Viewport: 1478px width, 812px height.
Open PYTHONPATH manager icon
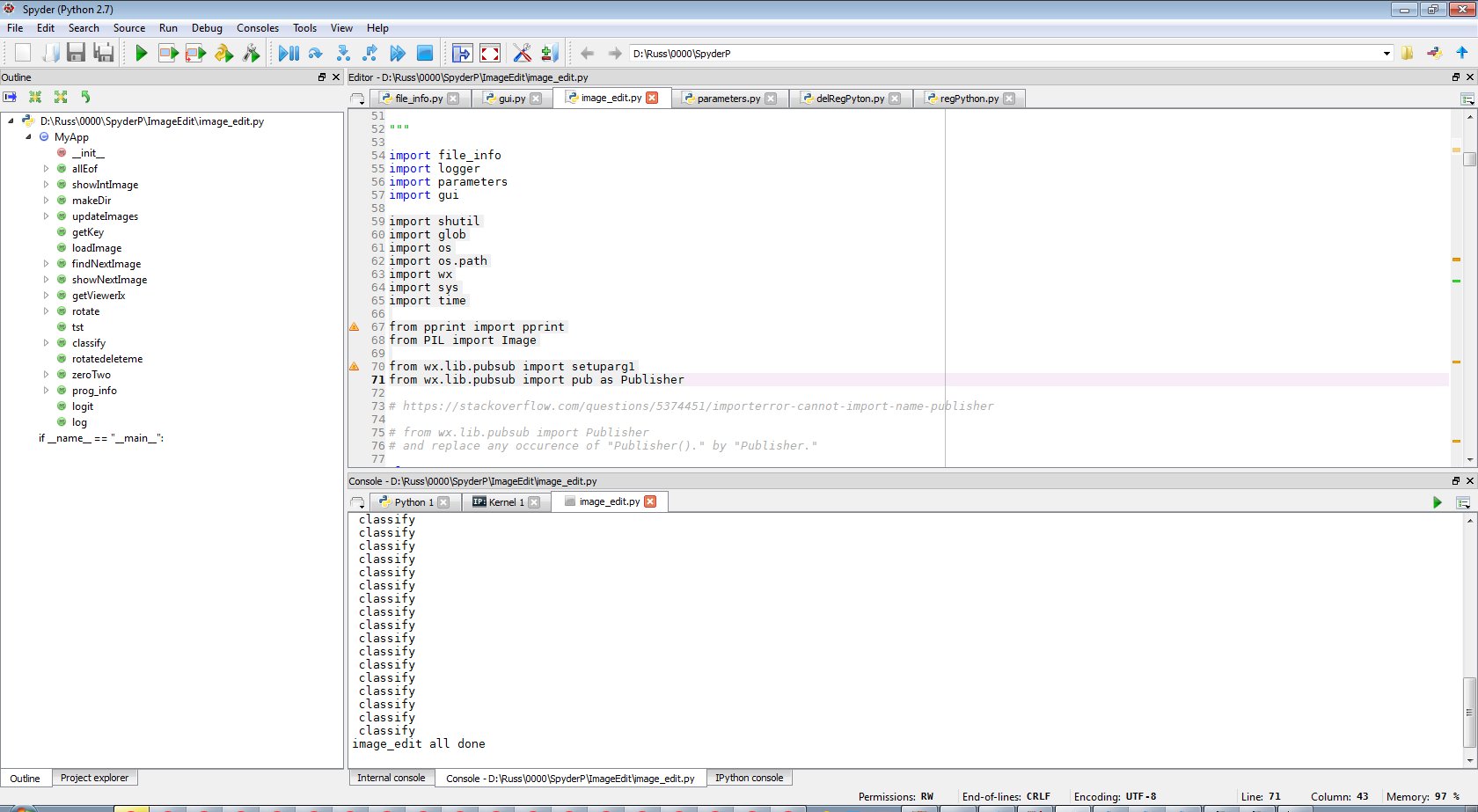pos(550,53)
